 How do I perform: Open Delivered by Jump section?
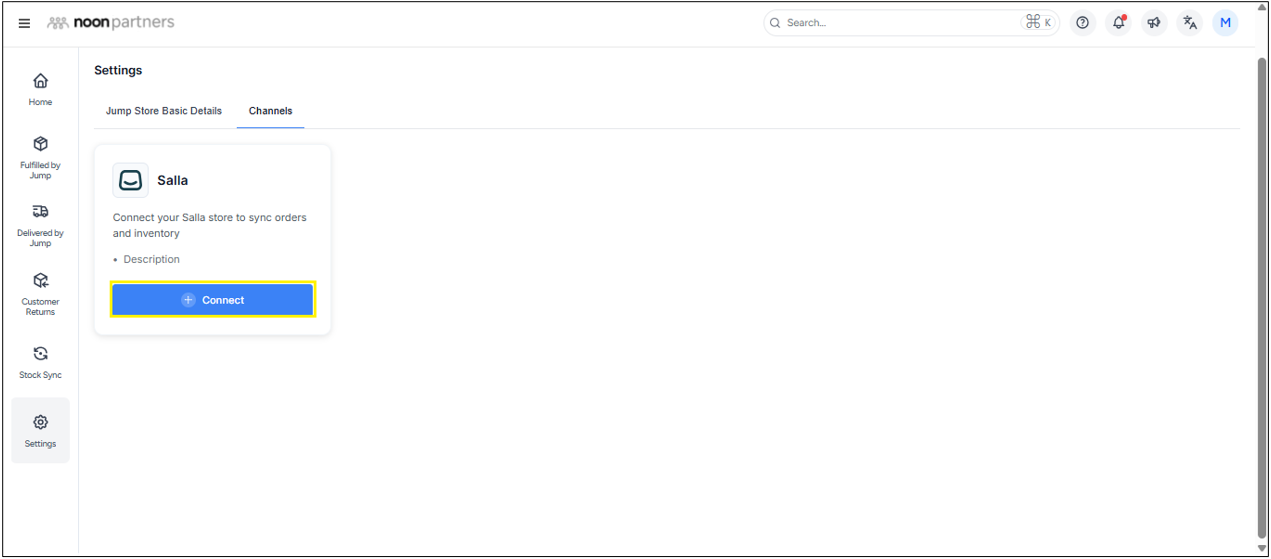pos(41,225)
